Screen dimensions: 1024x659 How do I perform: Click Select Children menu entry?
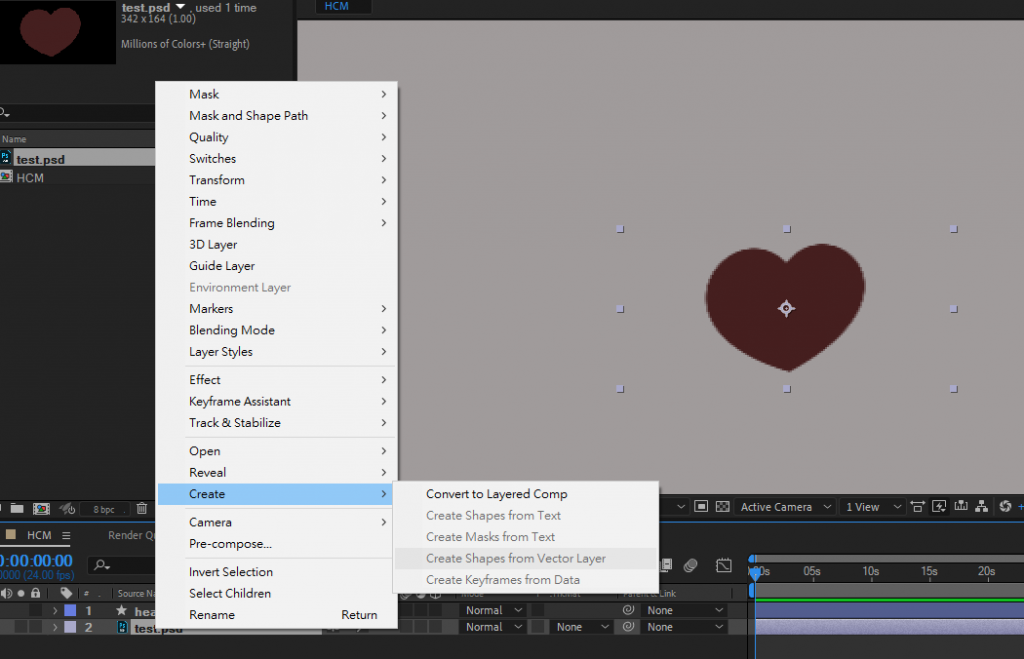pyautogui.click(x=277, y=593)
